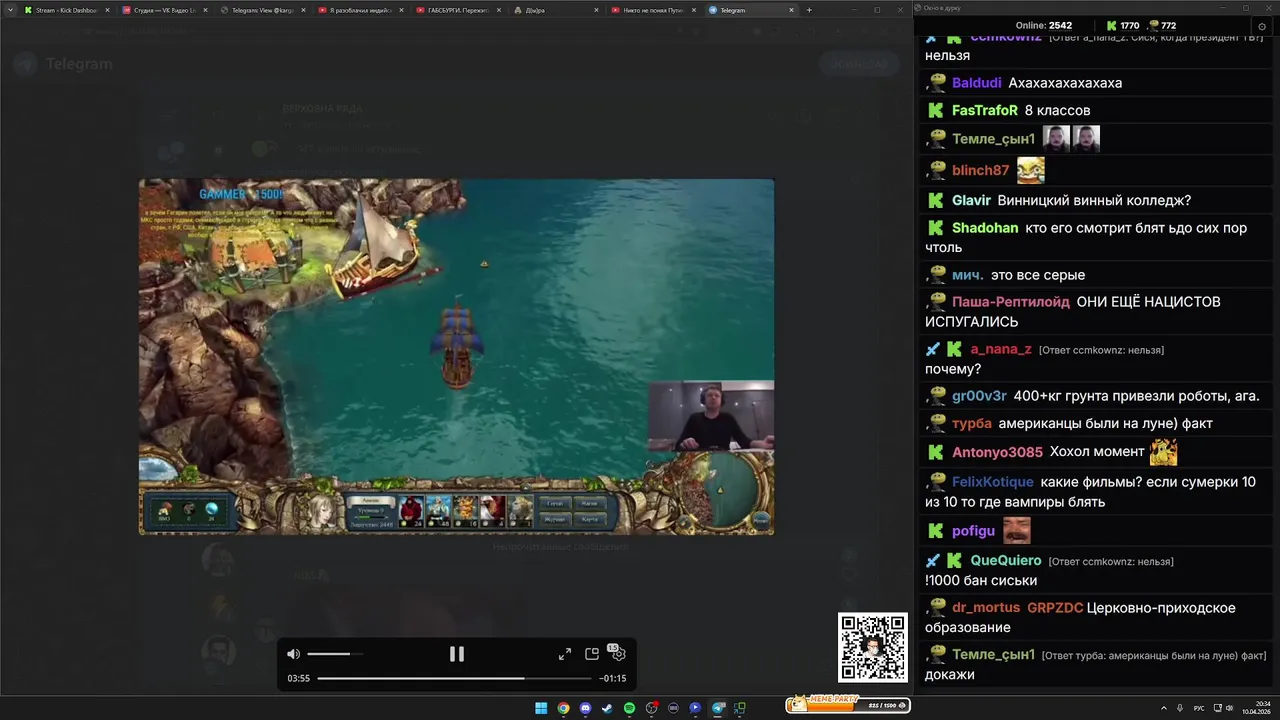Open Spotify from the taskbar
1280x720 pixels.
click(629, 708)
